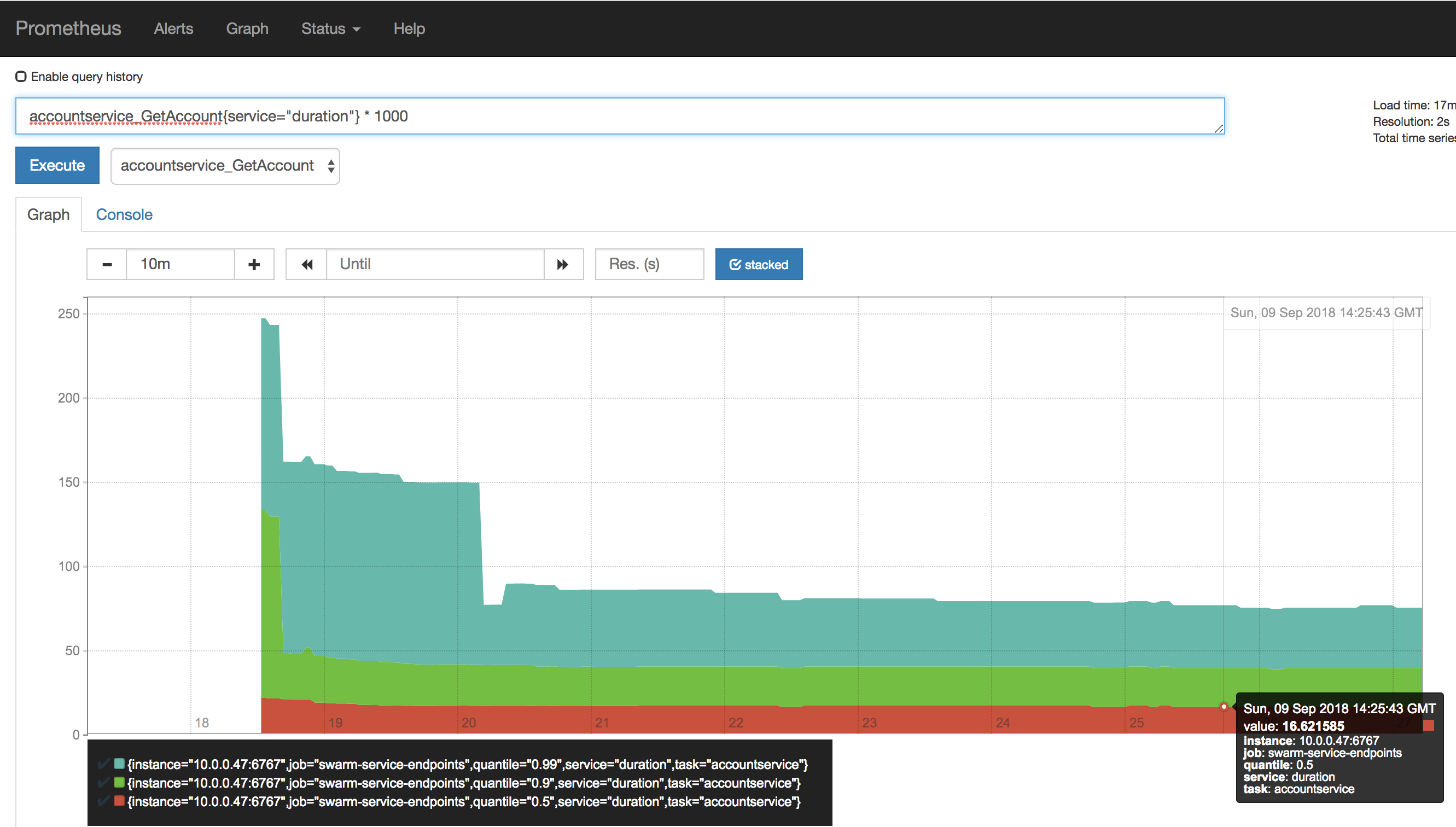Click legend text for quantile="0.9" series

click(x=464, y=783)
